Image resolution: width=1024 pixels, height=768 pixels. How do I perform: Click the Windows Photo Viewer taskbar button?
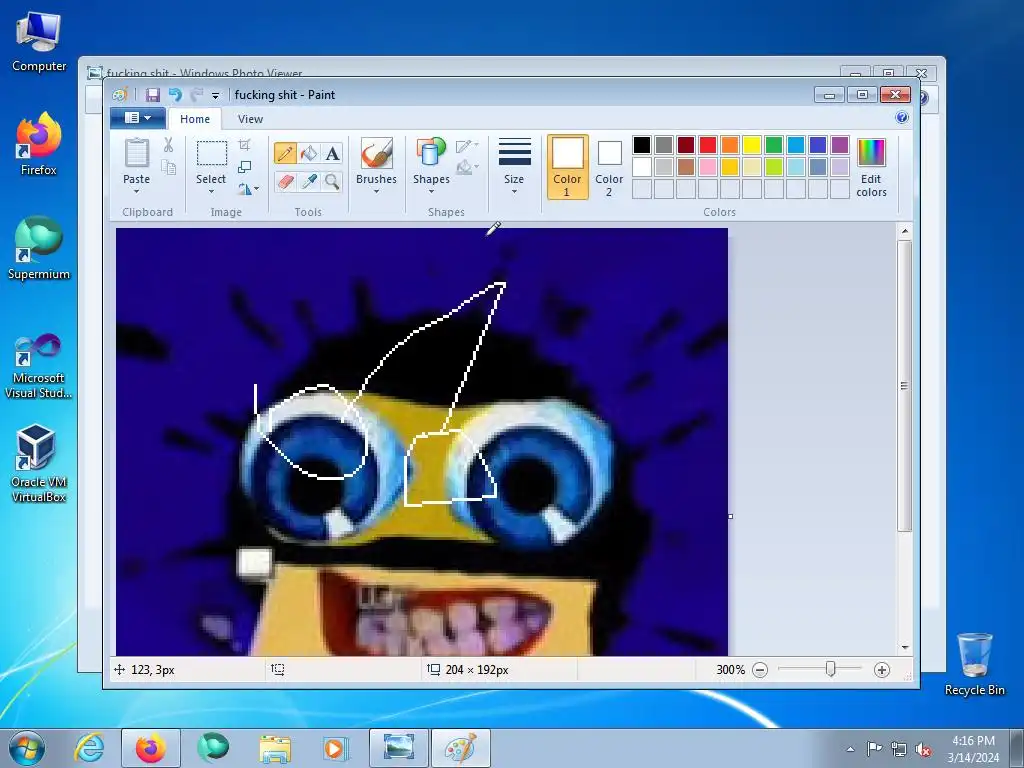(x=399, y=747)
